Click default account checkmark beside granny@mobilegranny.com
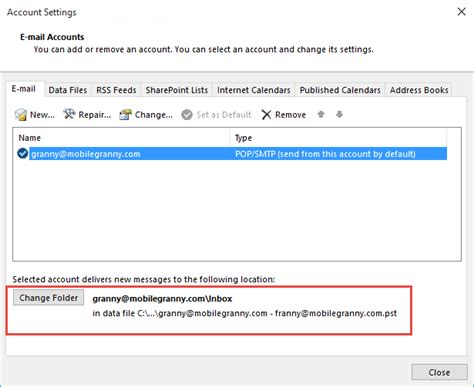Screen dimensions: 474x387 point(22,154)
